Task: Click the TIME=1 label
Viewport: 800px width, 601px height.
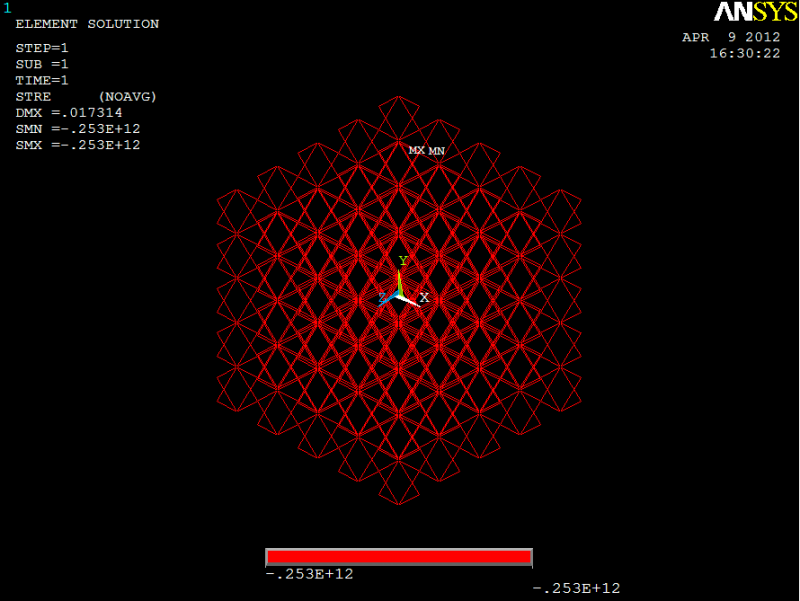Action: [42, 81]
